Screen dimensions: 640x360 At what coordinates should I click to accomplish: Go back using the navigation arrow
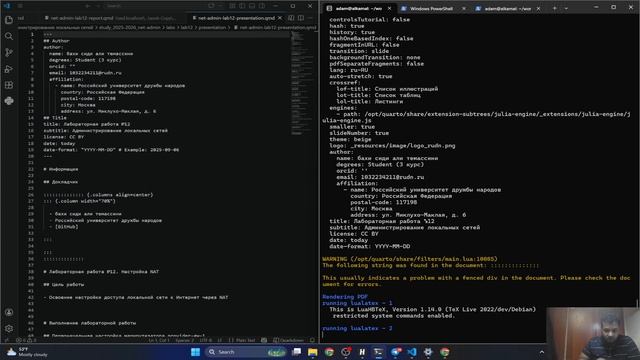point(87,6)
